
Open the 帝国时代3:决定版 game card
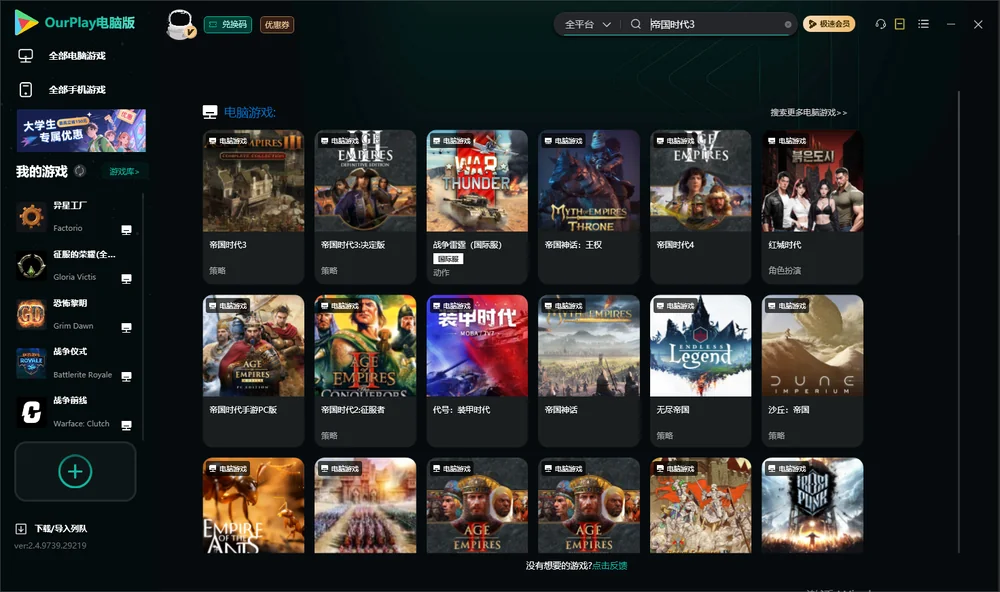coord(365,207)
